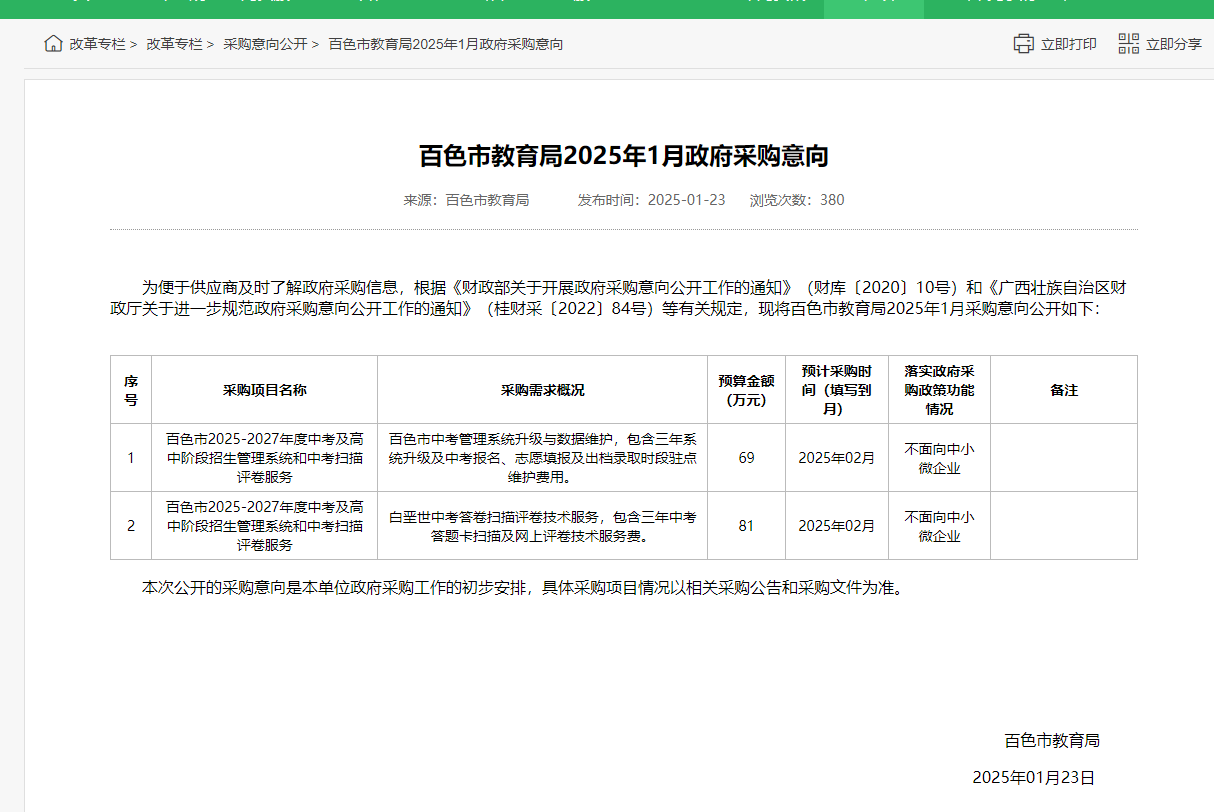Viewport: 1214px width, 812px height.
Task: Click the home icon in the breadcrumb
Action: (x=53, y=44)
